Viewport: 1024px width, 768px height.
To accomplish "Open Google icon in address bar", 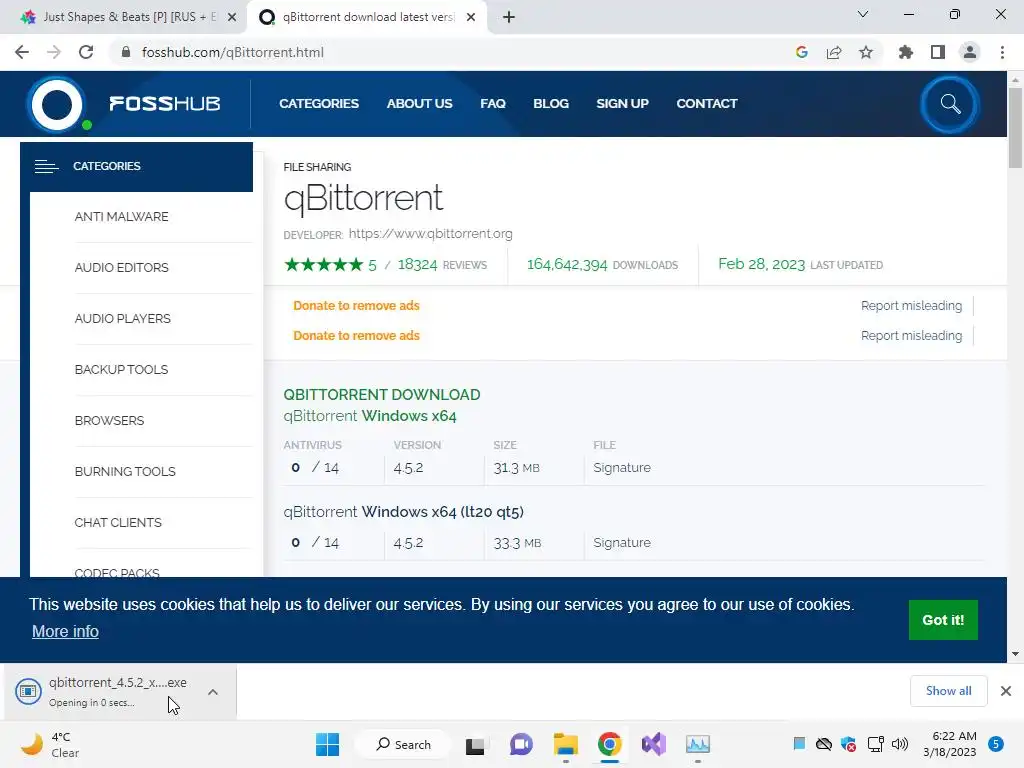I will 801,52.
